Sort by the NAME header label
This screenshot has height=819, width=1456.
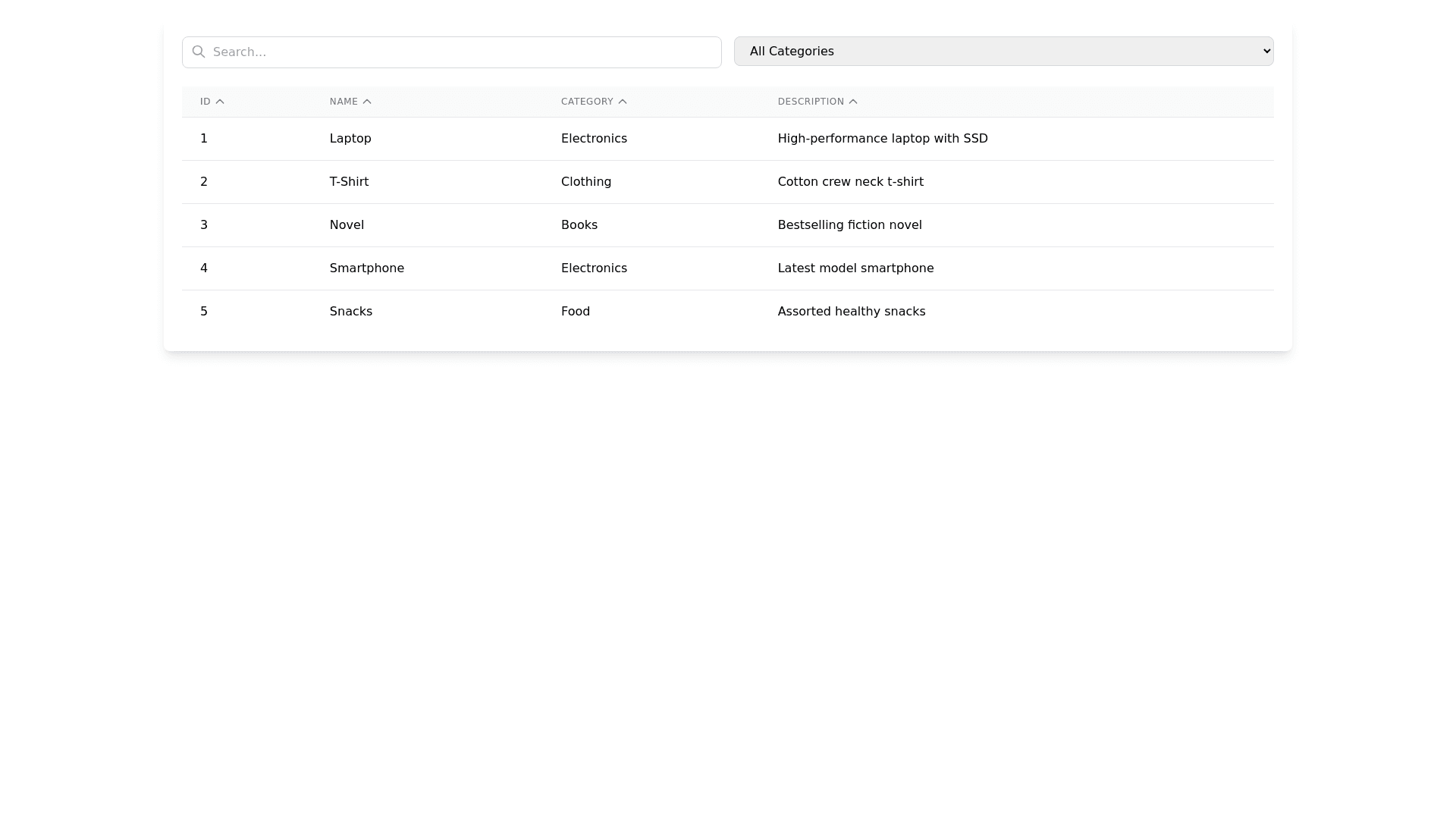[x=344, y=102]
